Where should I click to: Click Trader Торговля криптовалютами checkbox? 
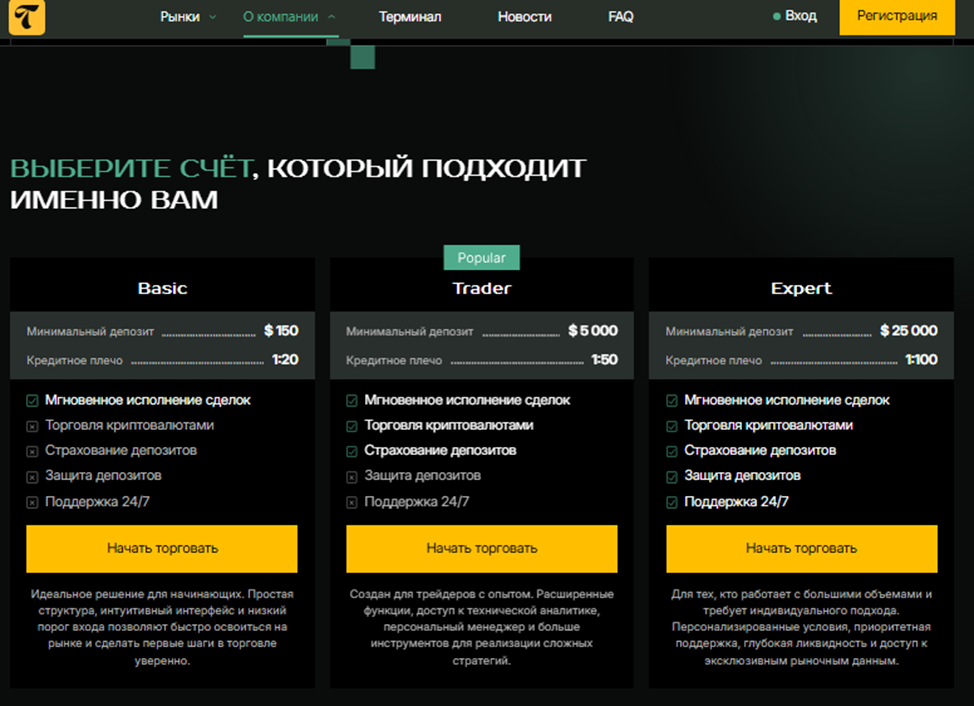point(352,426)
